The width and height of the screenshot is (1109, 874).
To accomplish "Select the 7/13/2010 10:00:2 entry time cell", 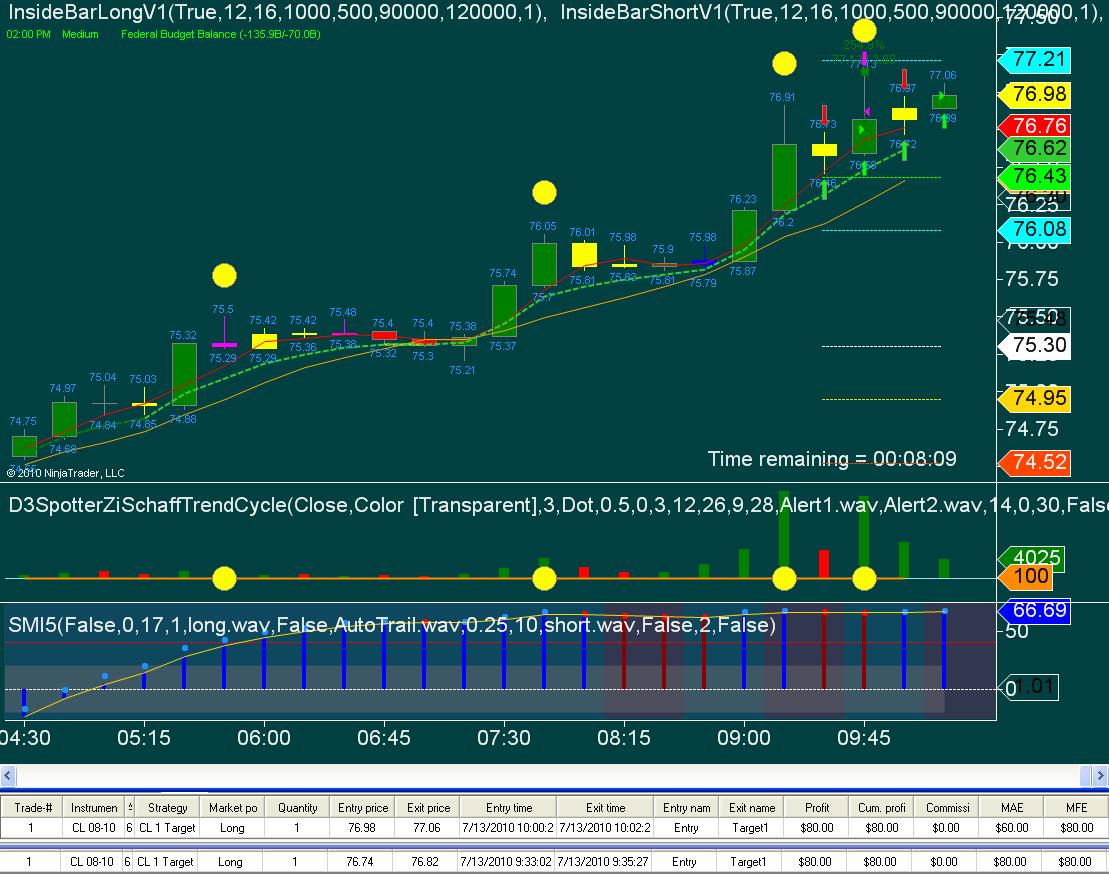I will pyautogui.click(x=508, y=827).
